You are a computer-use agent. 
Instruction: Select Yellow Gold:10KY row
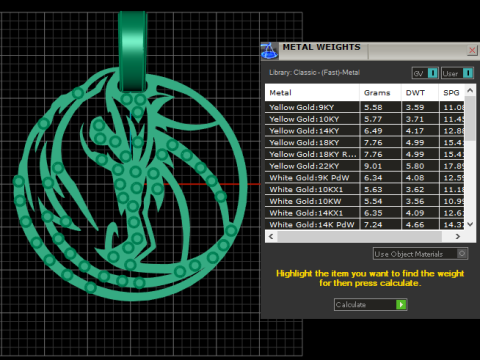(x=364, y=119)
